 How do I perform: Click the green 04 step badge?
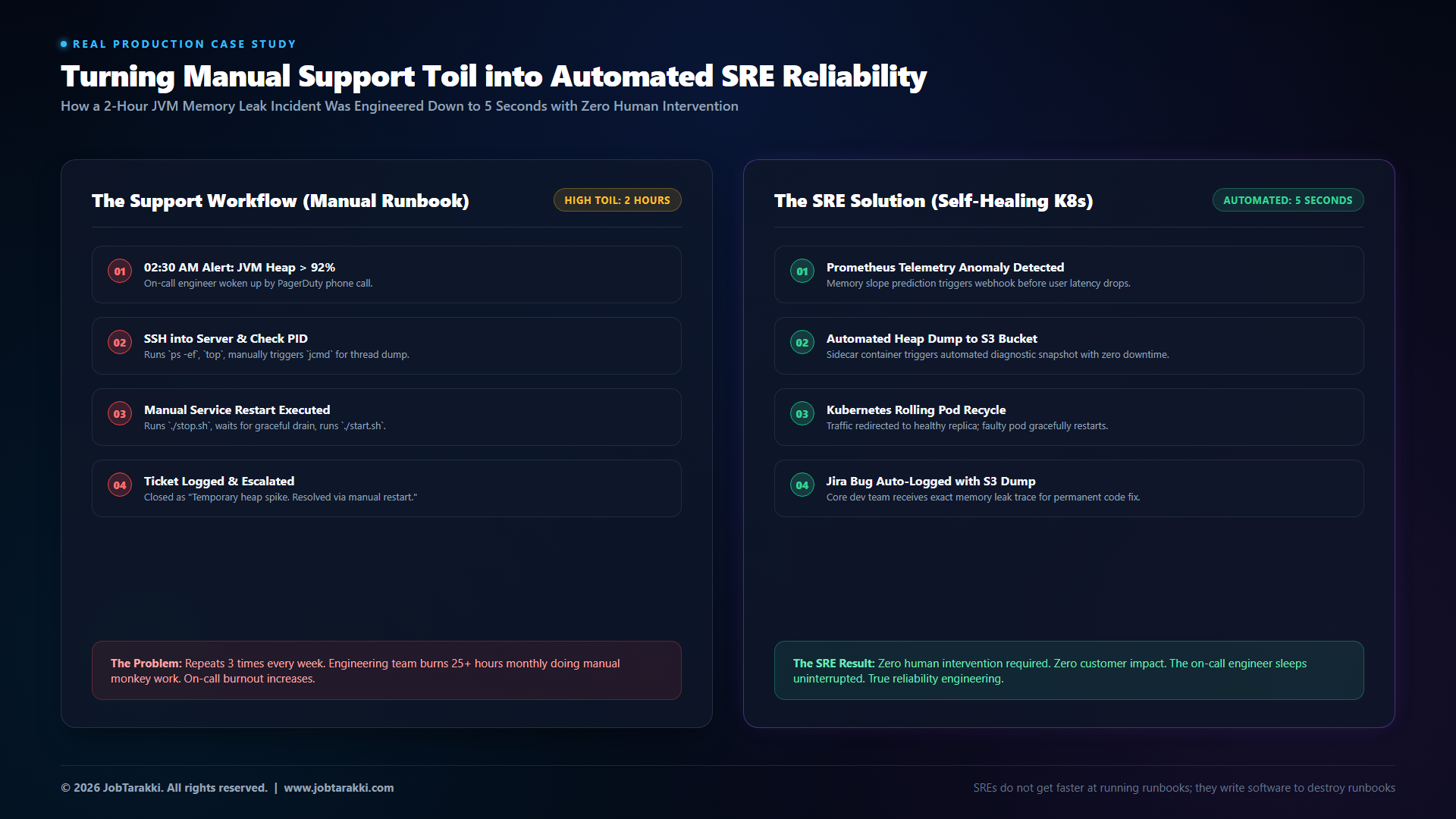[x=802, y=485]
